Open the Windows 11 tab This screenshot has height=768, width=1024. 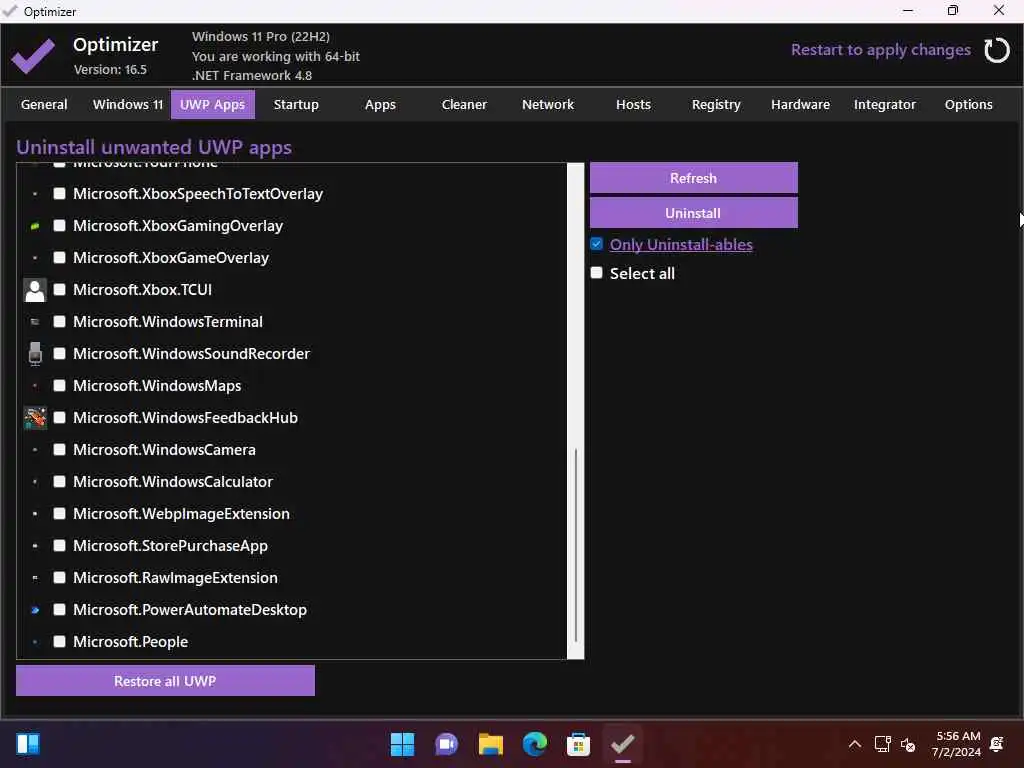click(128, 104)
